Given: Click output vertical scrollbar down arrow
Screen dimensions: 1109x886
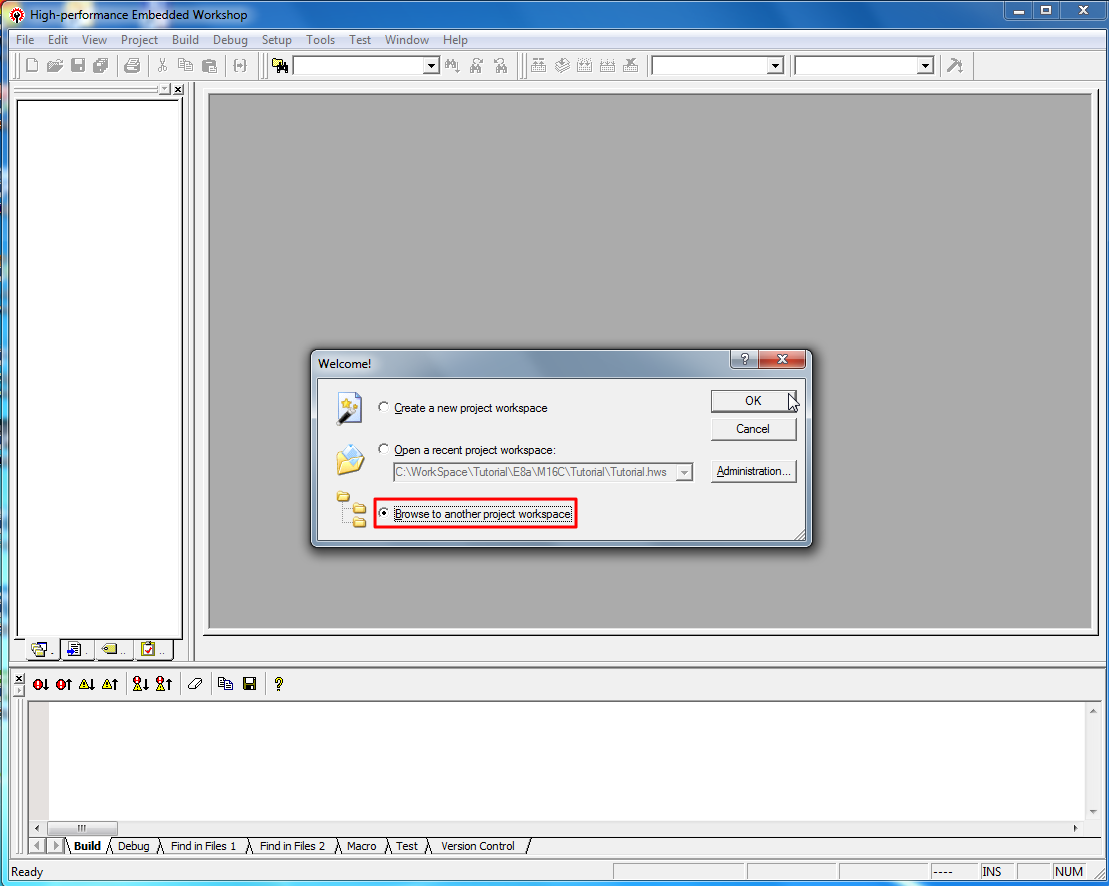Looking at the screenshot, I should pyautogui.click(x=1093, y=812).
